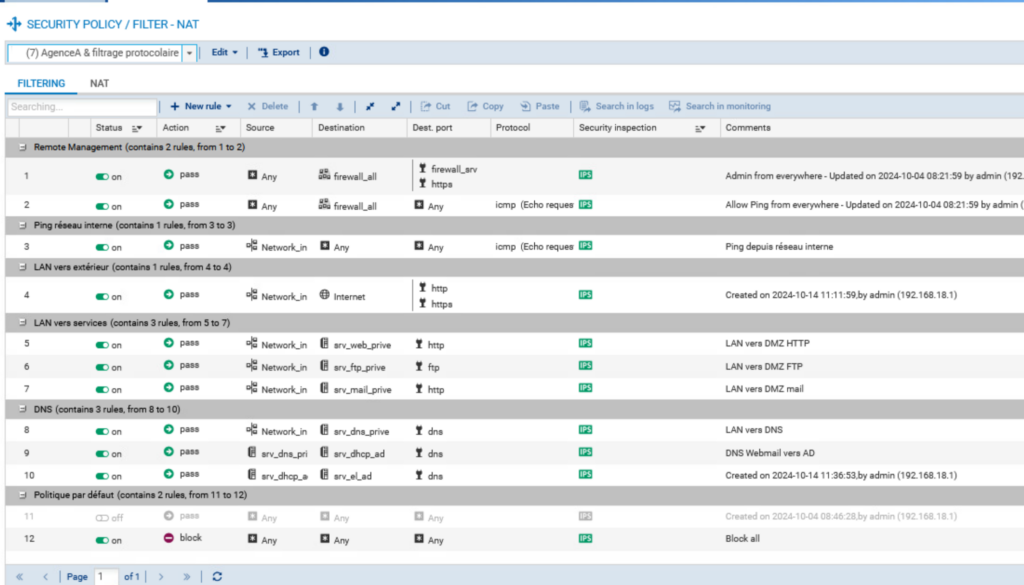The image size is (1024, 585).
Task: Click the IPS inspection badge on rule 12
Action: pos(585,538)
